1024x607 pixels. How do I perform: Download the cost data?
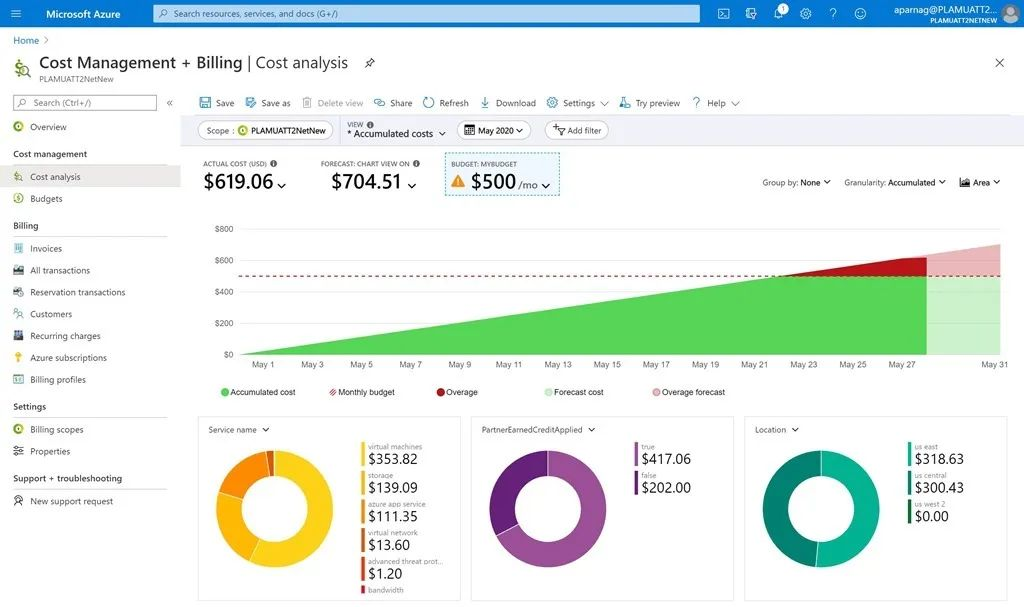[x=507, y=103]
